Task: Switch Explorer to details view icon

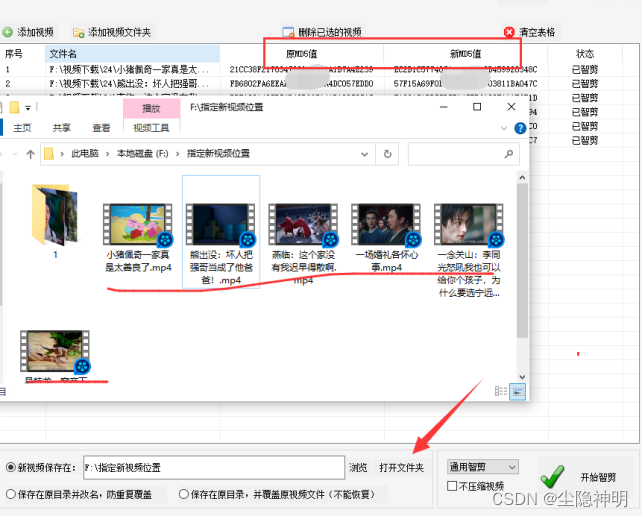Action: (x=500, y=391)
